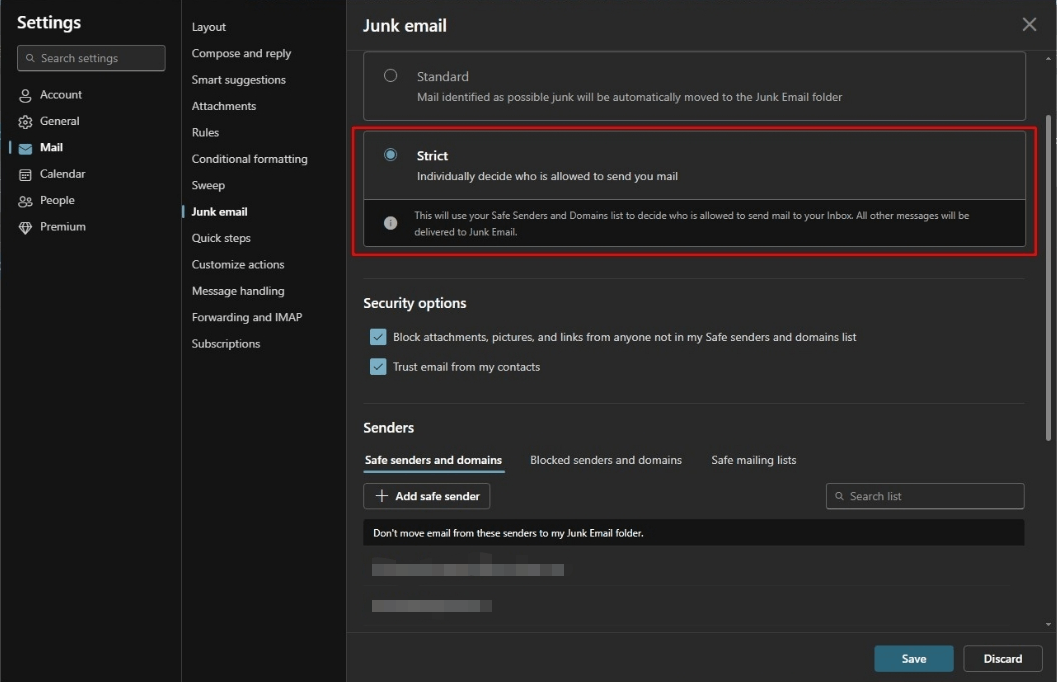The height and width of the screenshot is (682, 1057).
Task: Click the Calendar icon in sidebar
Action: coord(25,175)
